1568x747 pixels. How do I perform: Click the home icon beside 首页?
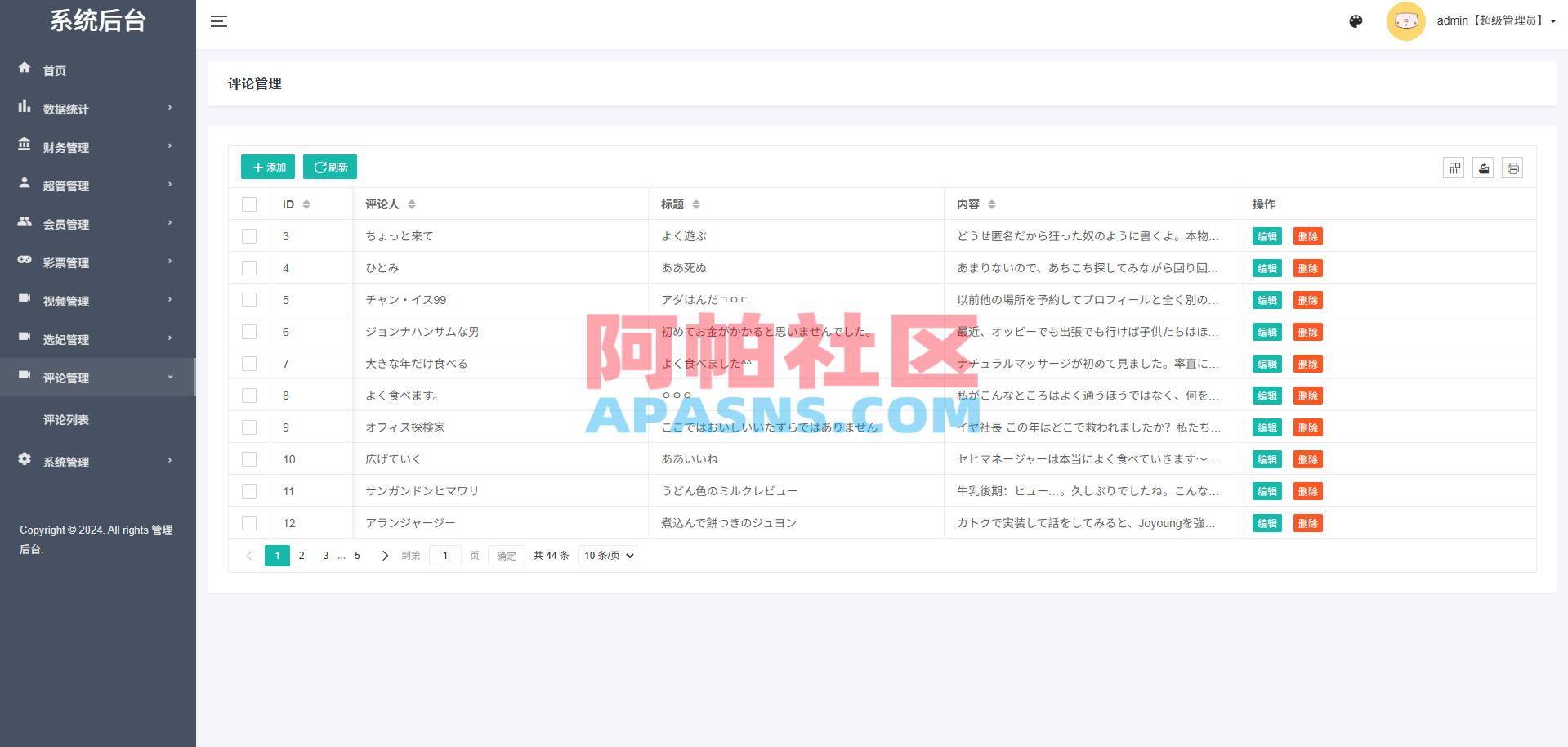(25, 68)
